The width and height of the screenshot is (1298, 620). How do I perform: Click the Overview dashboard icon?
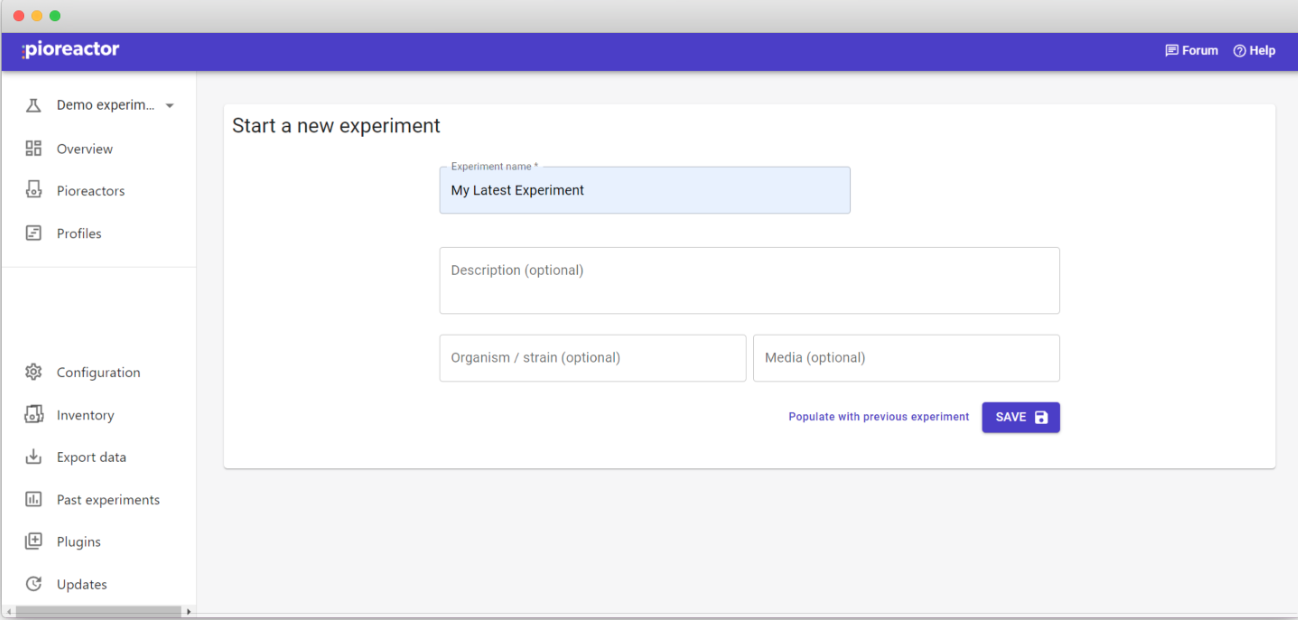click(x=33, y=148)
